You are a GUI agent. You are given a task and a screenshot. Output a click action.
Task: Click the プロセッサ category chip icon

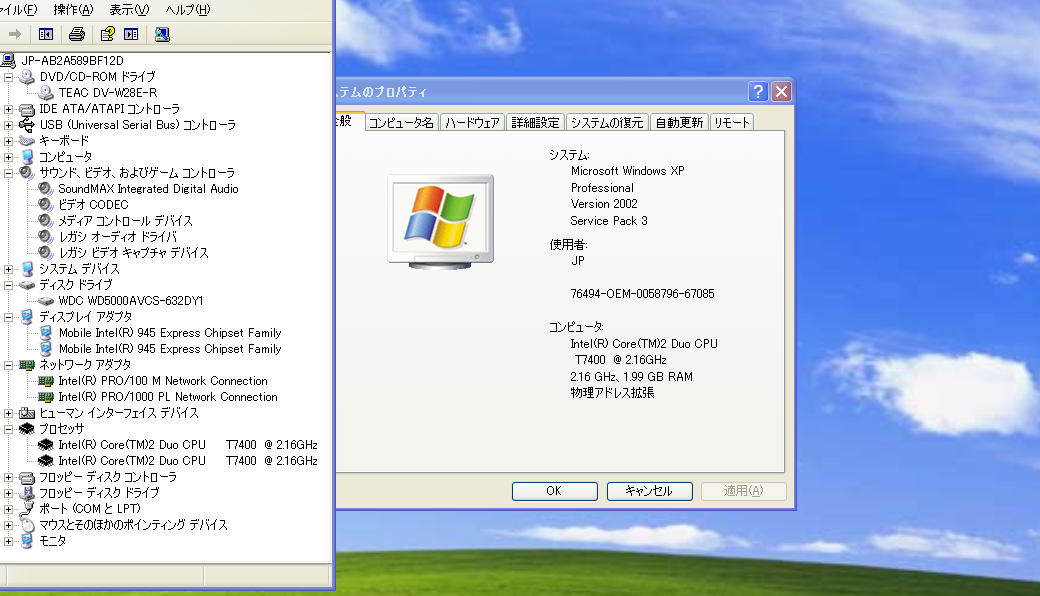click(27, 429)
